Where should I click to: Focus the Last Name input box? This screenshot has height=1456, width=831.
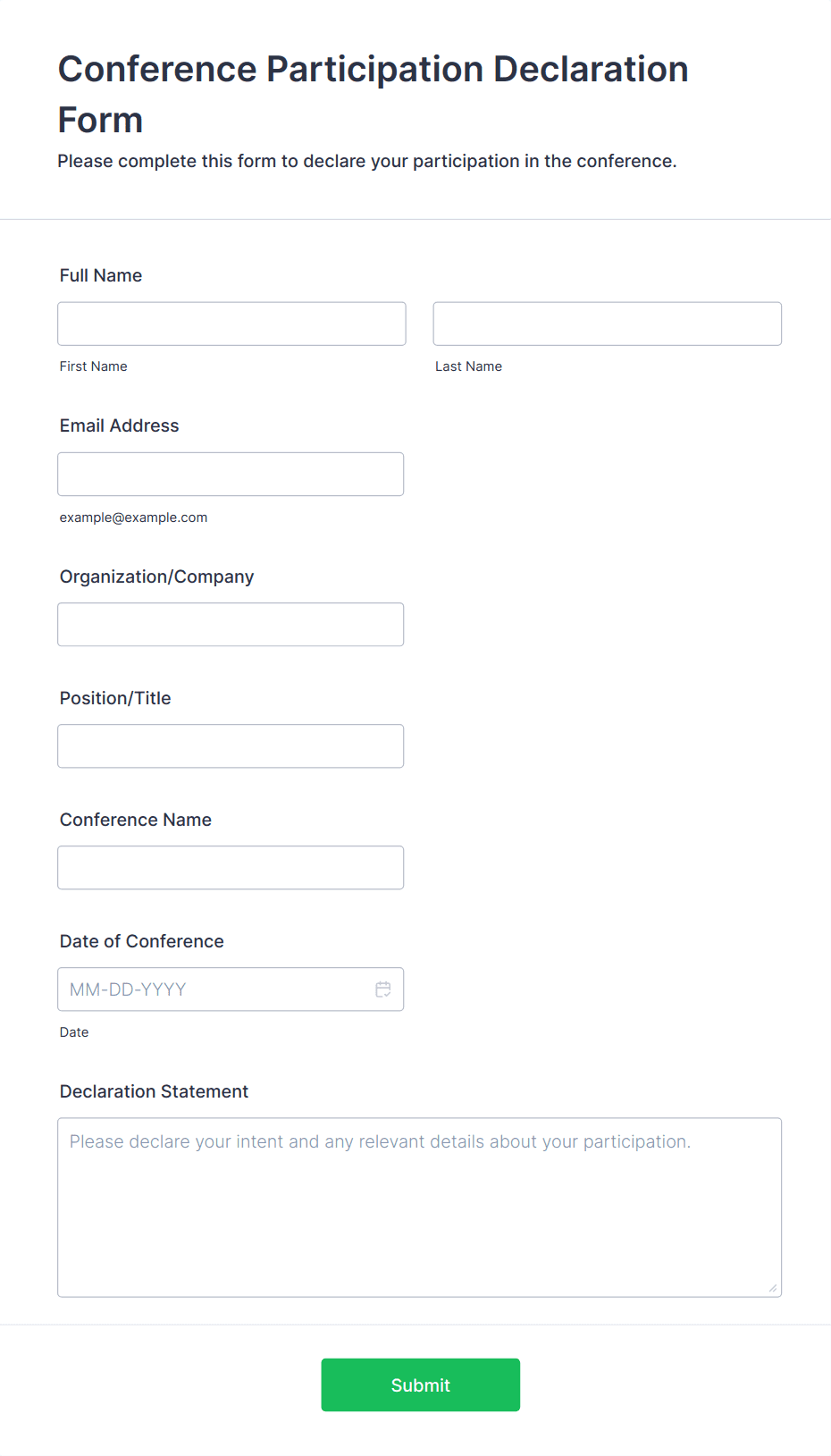click(607, 324)
